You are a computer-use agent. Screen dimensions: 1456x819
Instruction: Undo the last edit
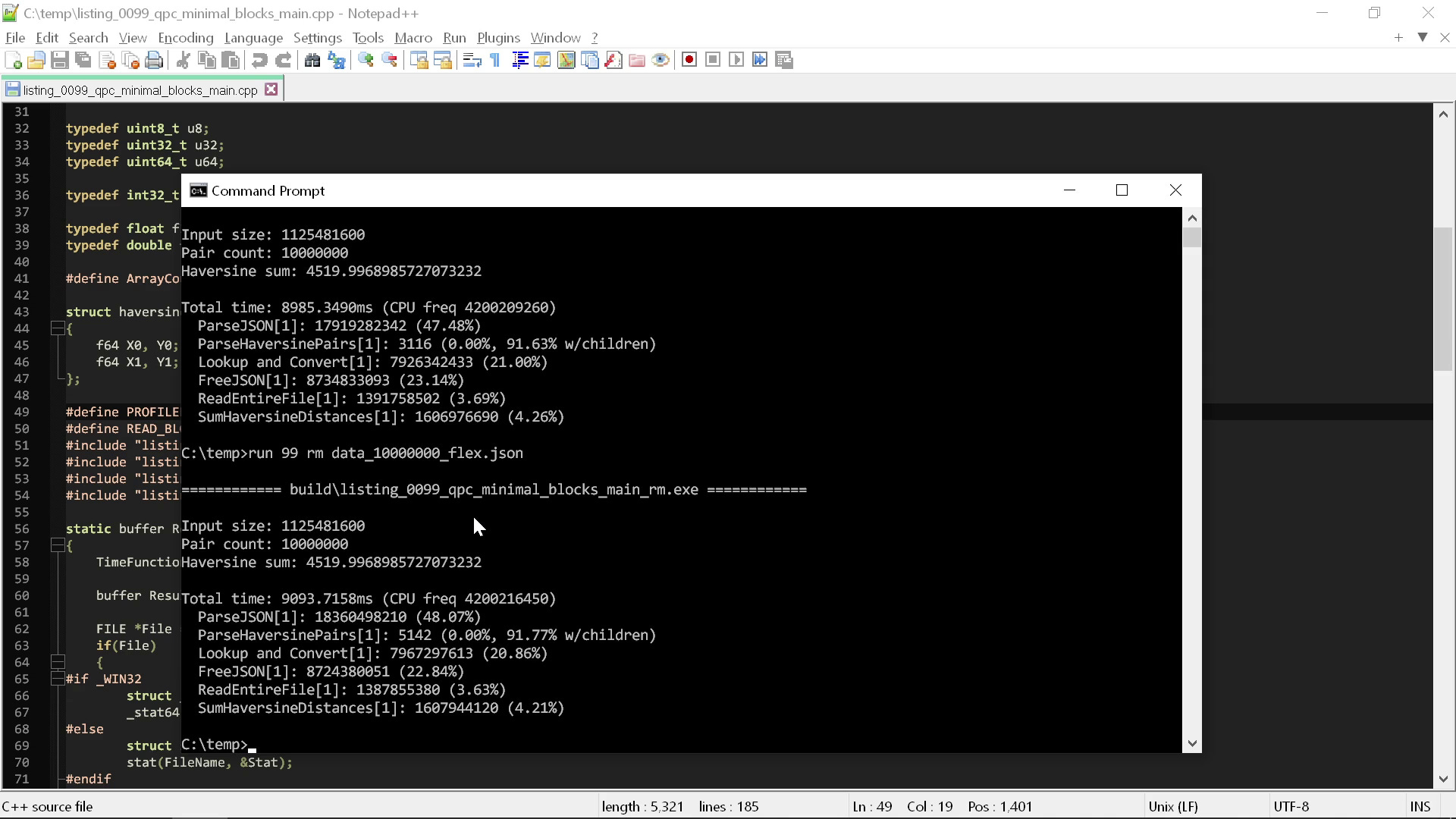pyautogui.click(x=259, y=60)
